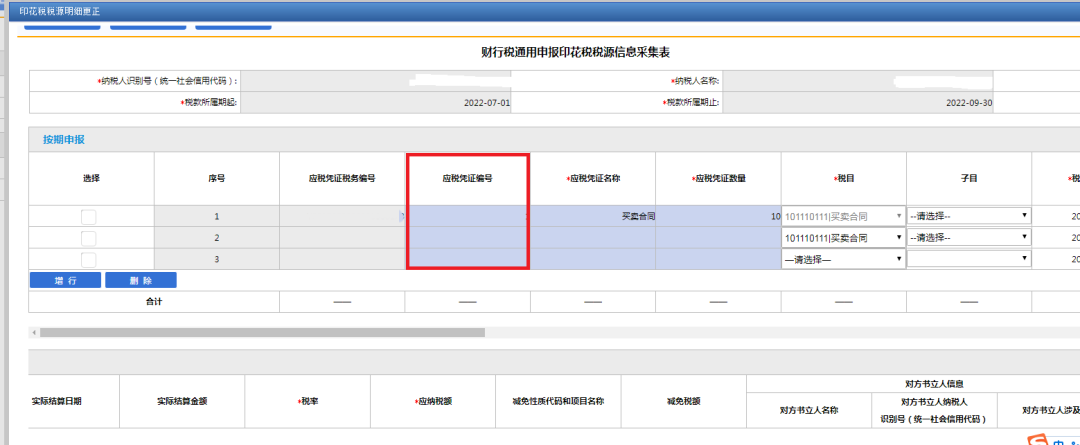Viewport: 1080px width, 445px height.
Task: Click the 应税凭证编号 column header
Action: (x=468, y=178)
